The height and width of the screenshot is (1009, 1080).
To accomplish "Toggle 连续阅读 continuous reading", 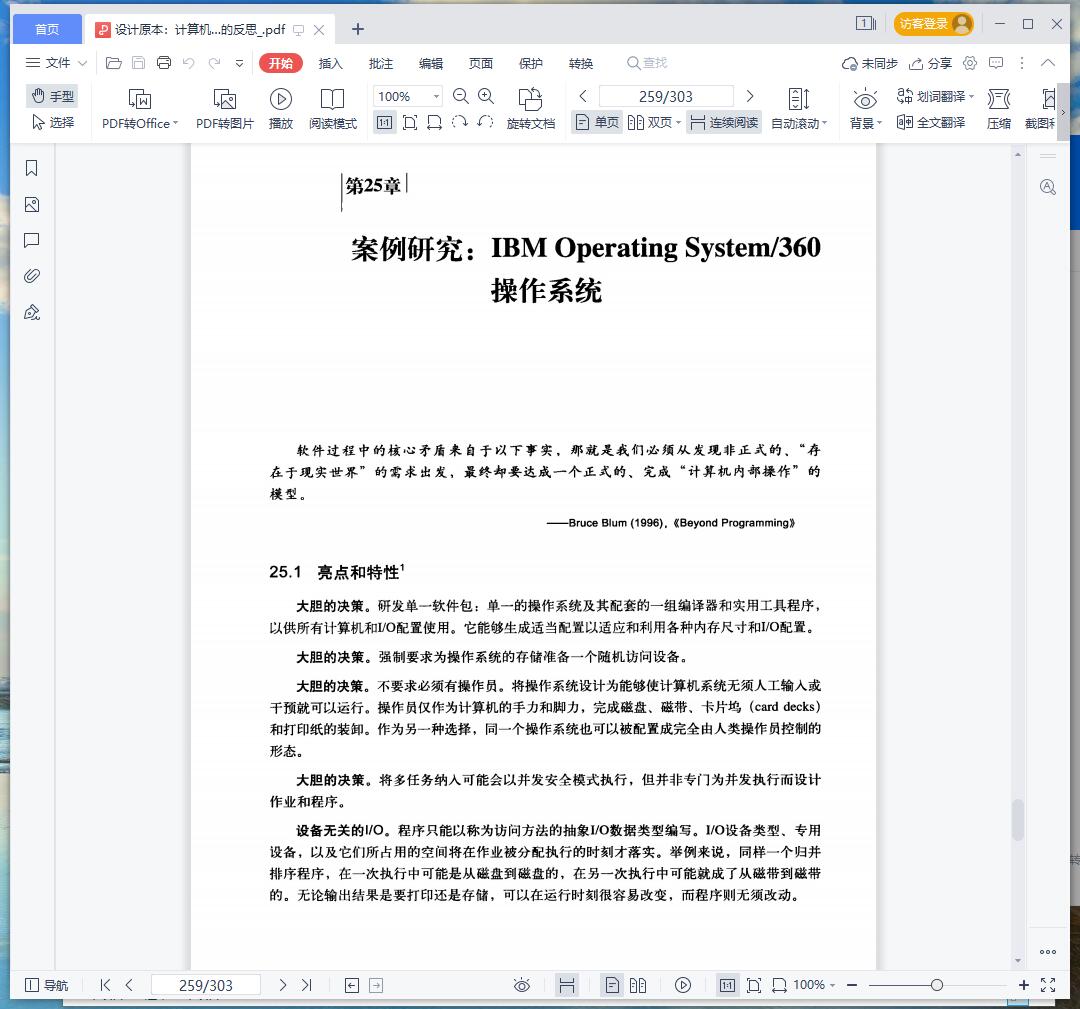I will coord(724,123).
